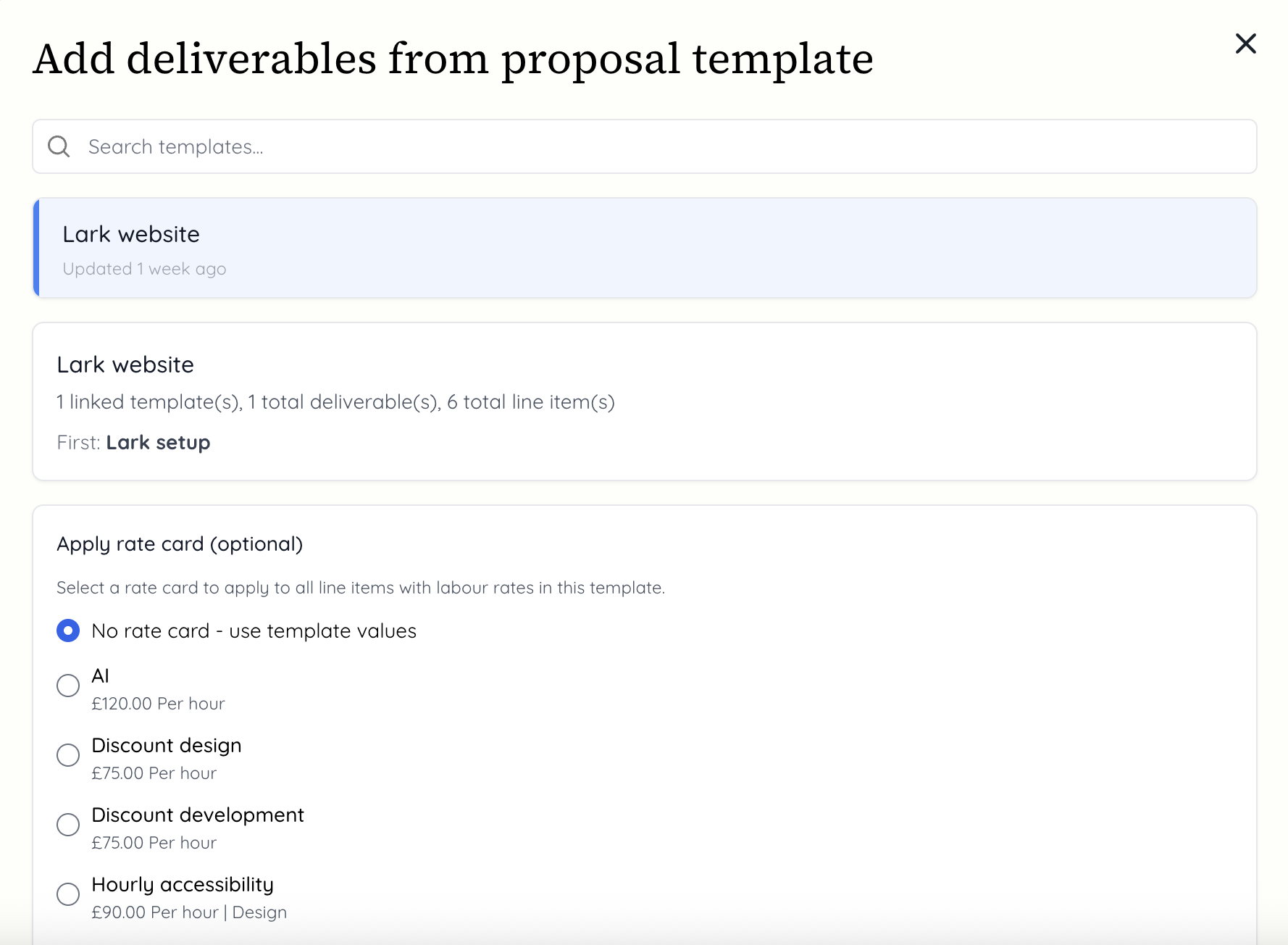
Task: Click the Apply rate card (optional) heading
Action: coord(180,544)
